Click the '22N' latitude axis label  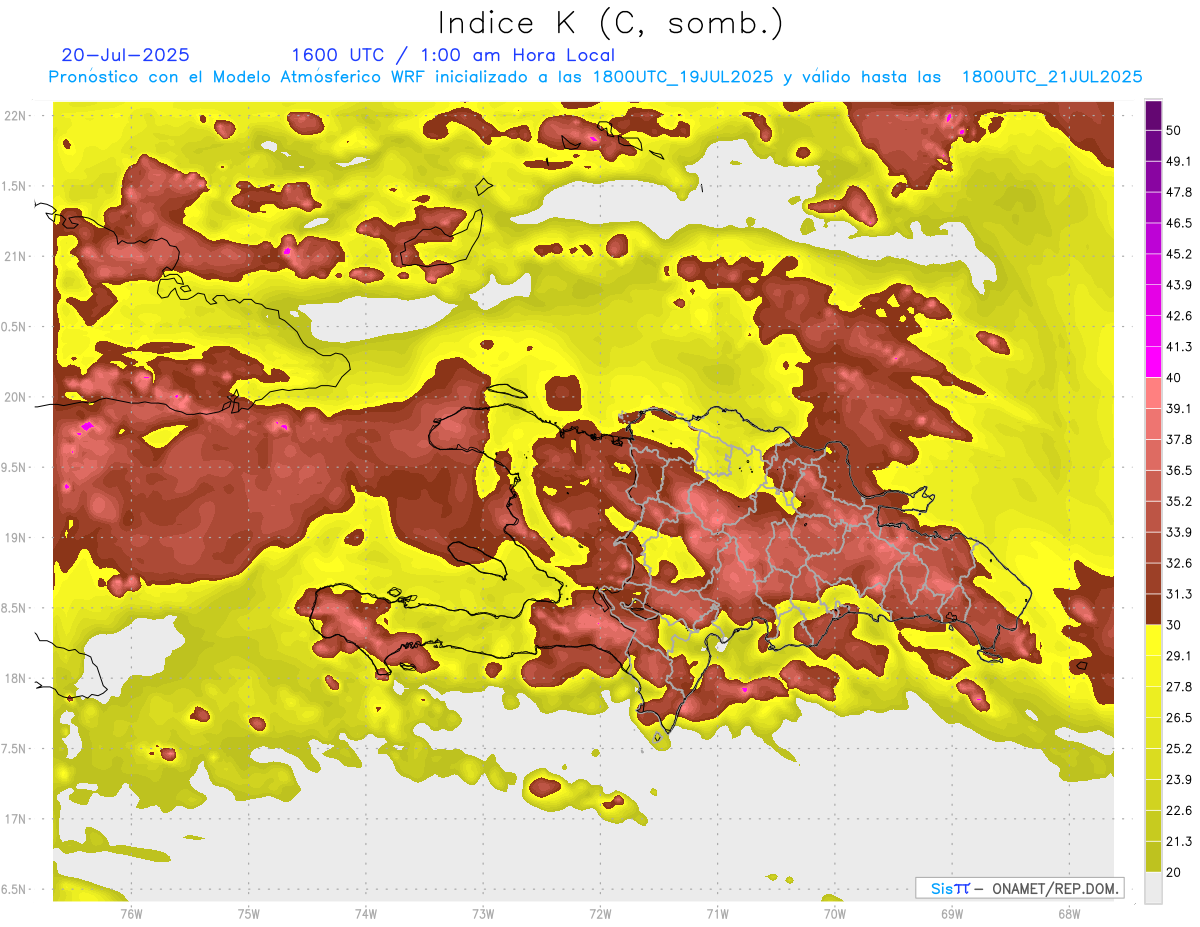[17, 116]
